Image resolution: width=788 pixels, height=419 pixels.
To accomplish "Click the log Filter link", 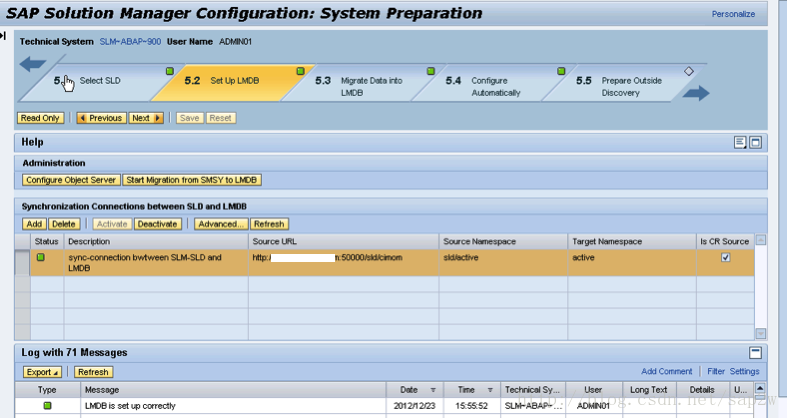I will point(716,371).
